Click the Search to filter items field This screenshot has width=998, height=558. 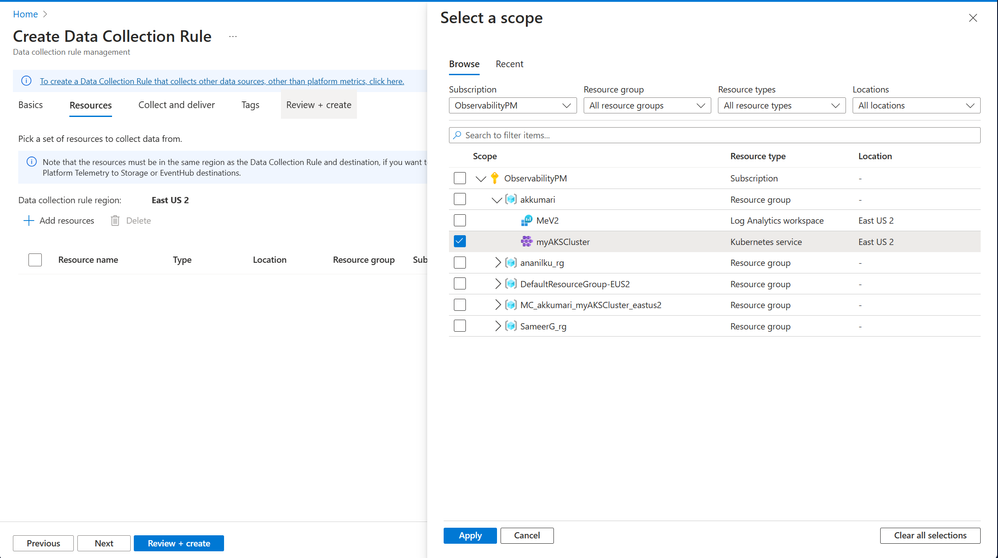pyautogui.click(x=714, y=135)
